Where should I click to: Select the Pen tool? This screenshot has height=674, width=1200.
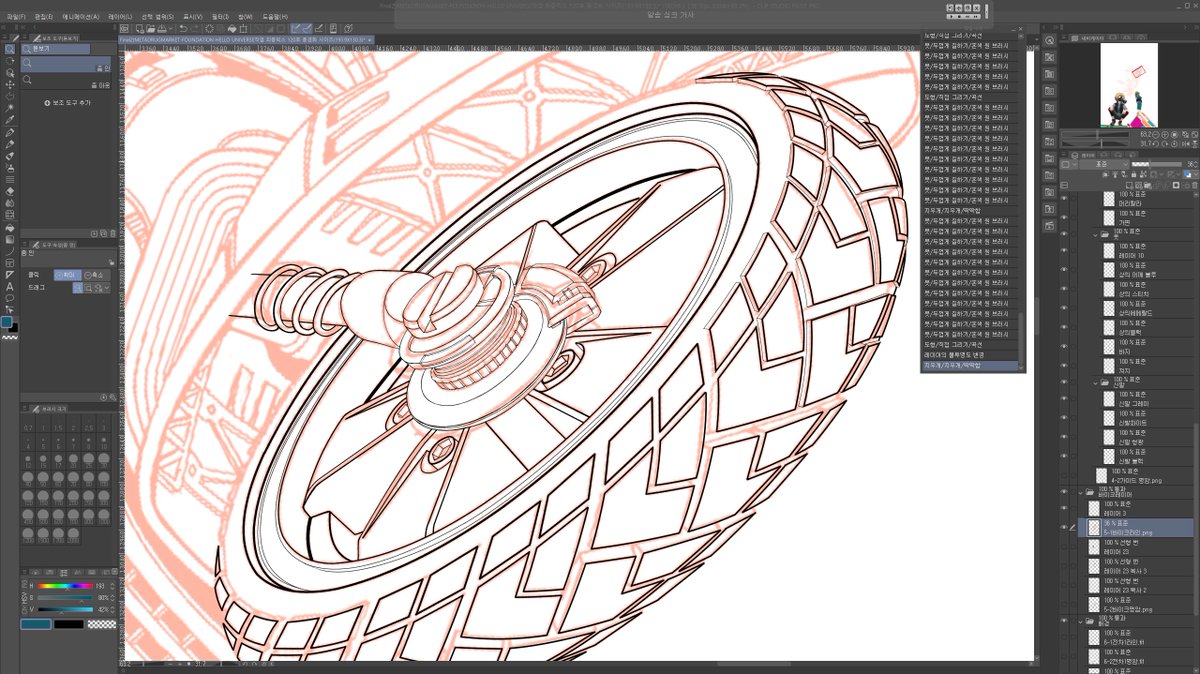coord(9,132)
